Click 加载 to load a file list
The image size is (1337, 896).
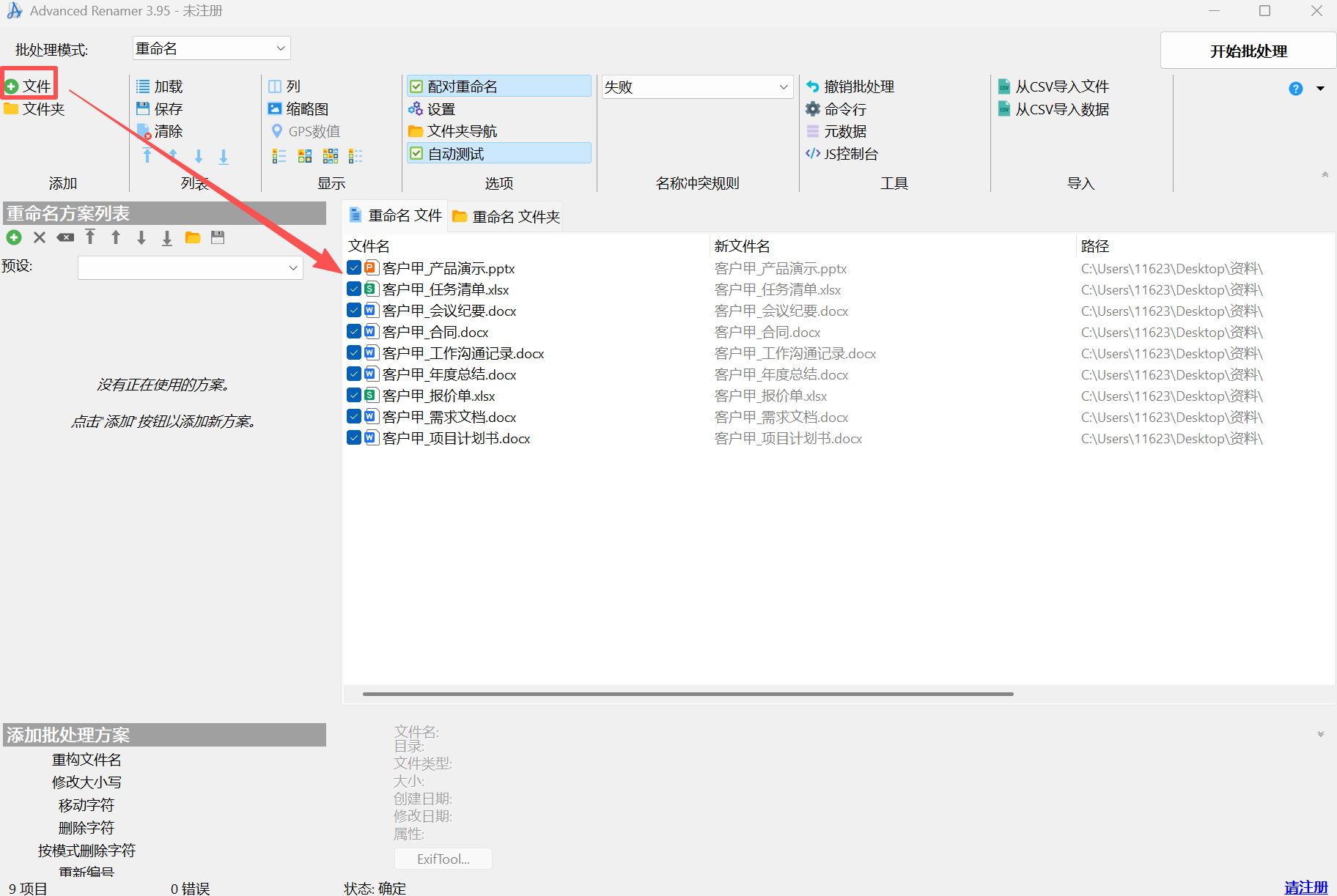[x=159, y=86]
